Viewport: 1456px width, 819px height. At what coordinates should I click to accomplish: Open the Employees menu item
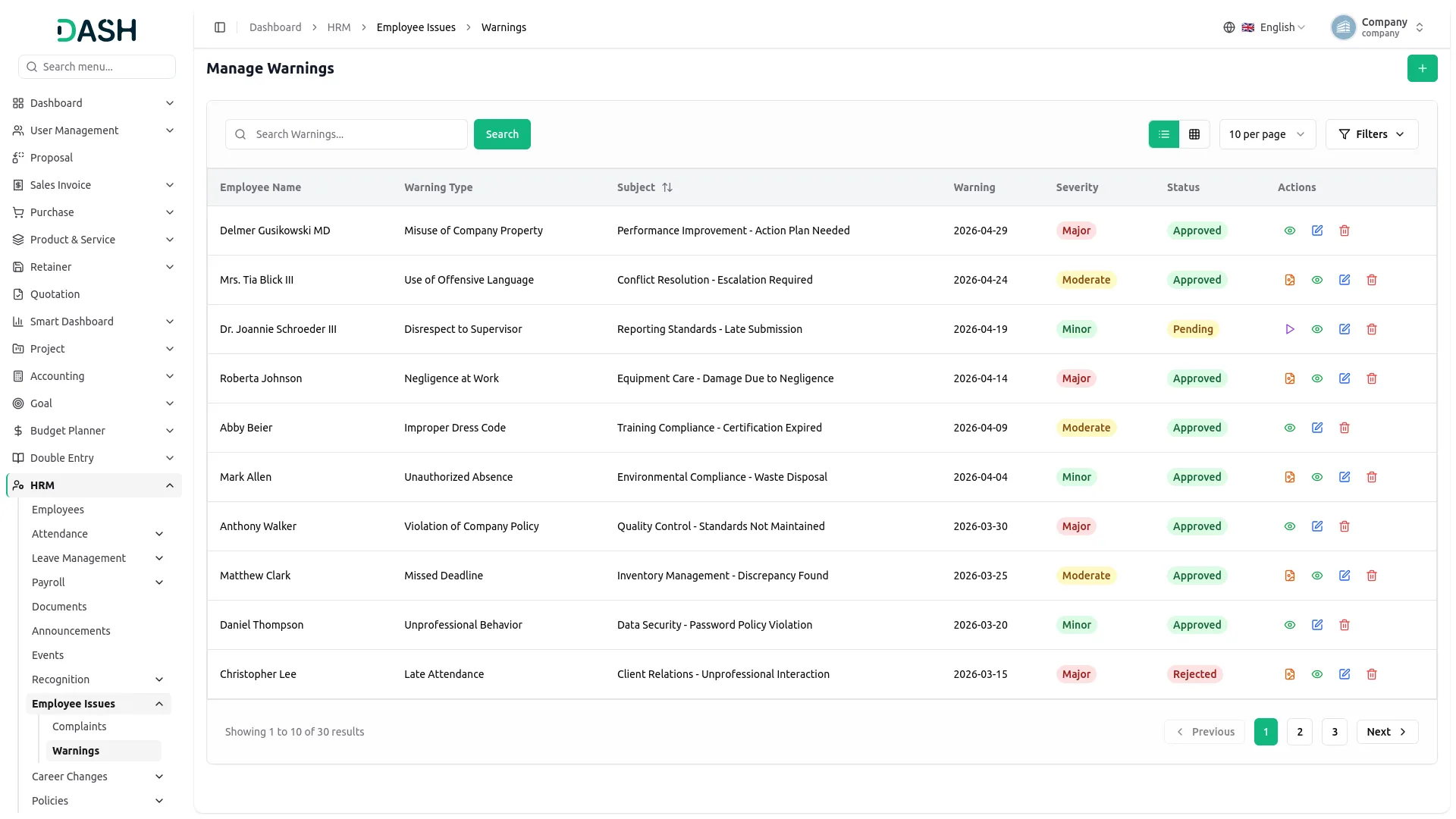pyautogui.click(x=58, y=510)
